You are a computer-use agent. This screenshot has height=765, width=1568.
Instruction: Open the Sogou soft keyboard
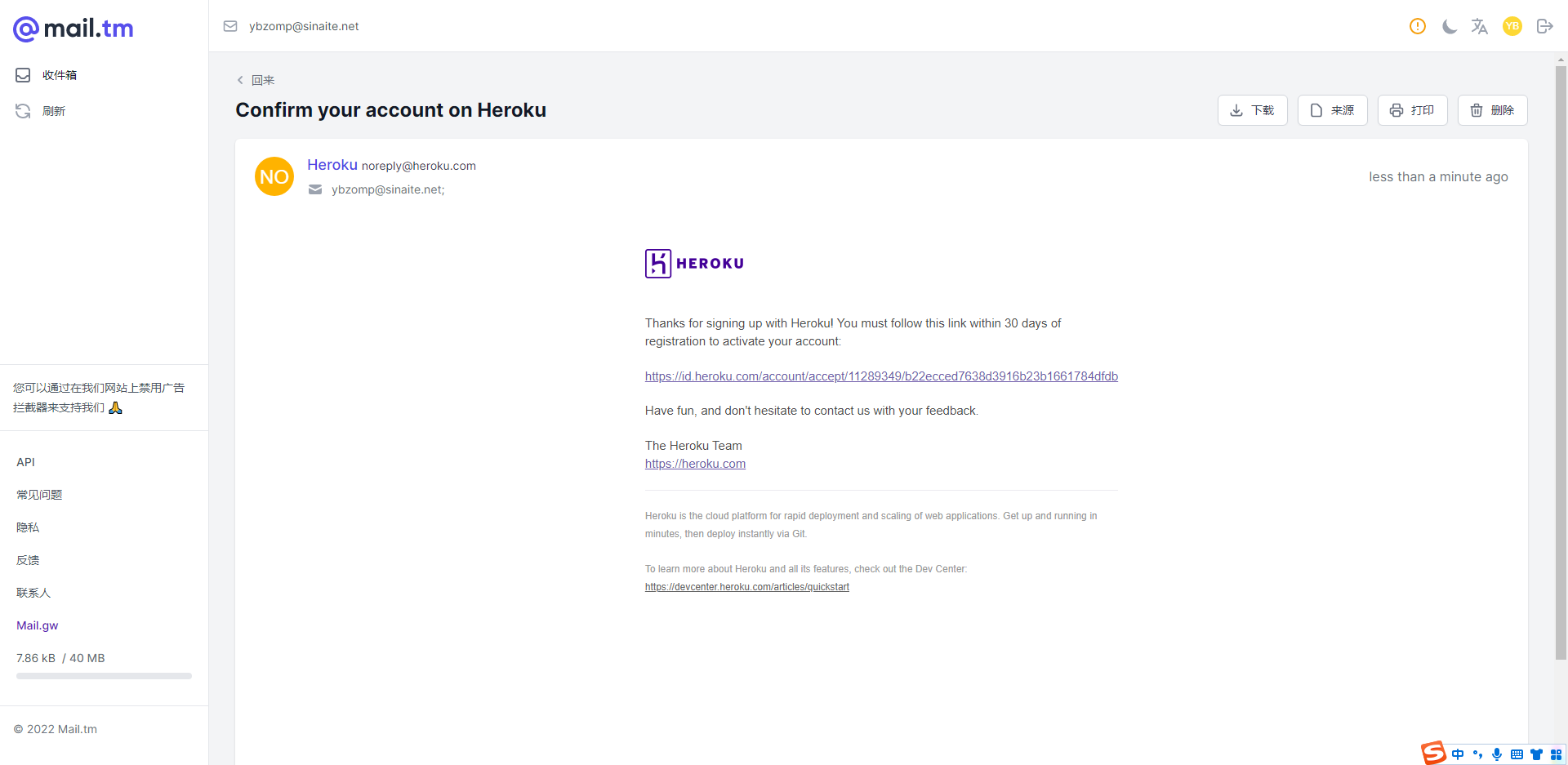(1517, 754)
